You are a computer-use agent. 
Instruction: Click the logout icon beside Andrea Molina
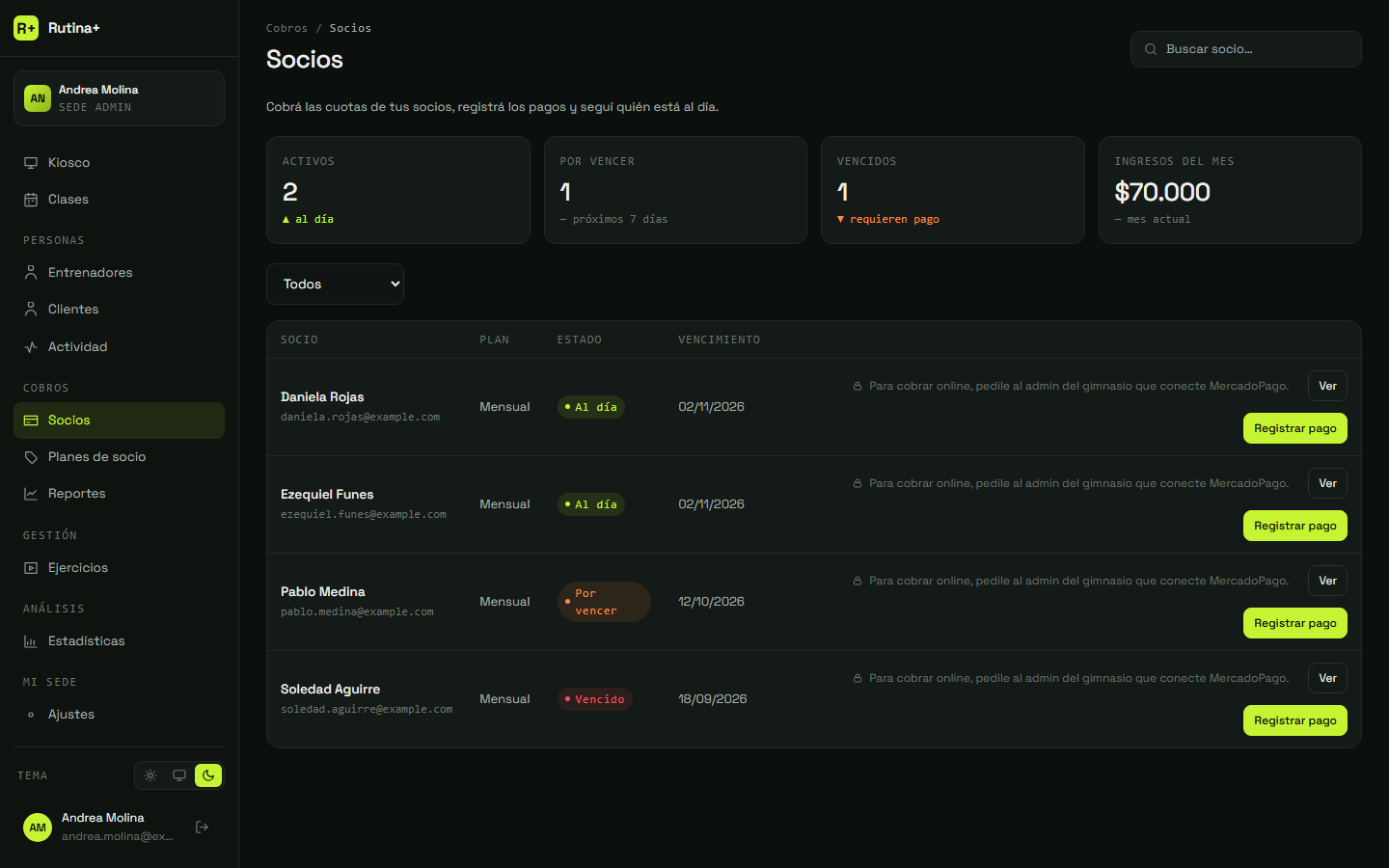(202, 827)
